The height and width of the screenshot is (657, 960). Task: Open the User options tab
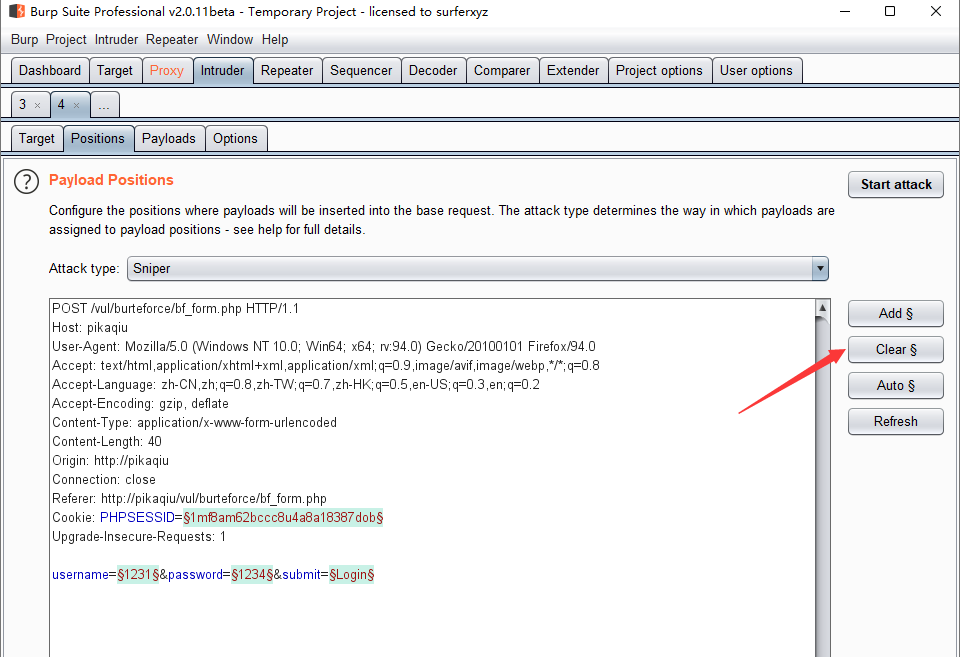tap(756, 70)
